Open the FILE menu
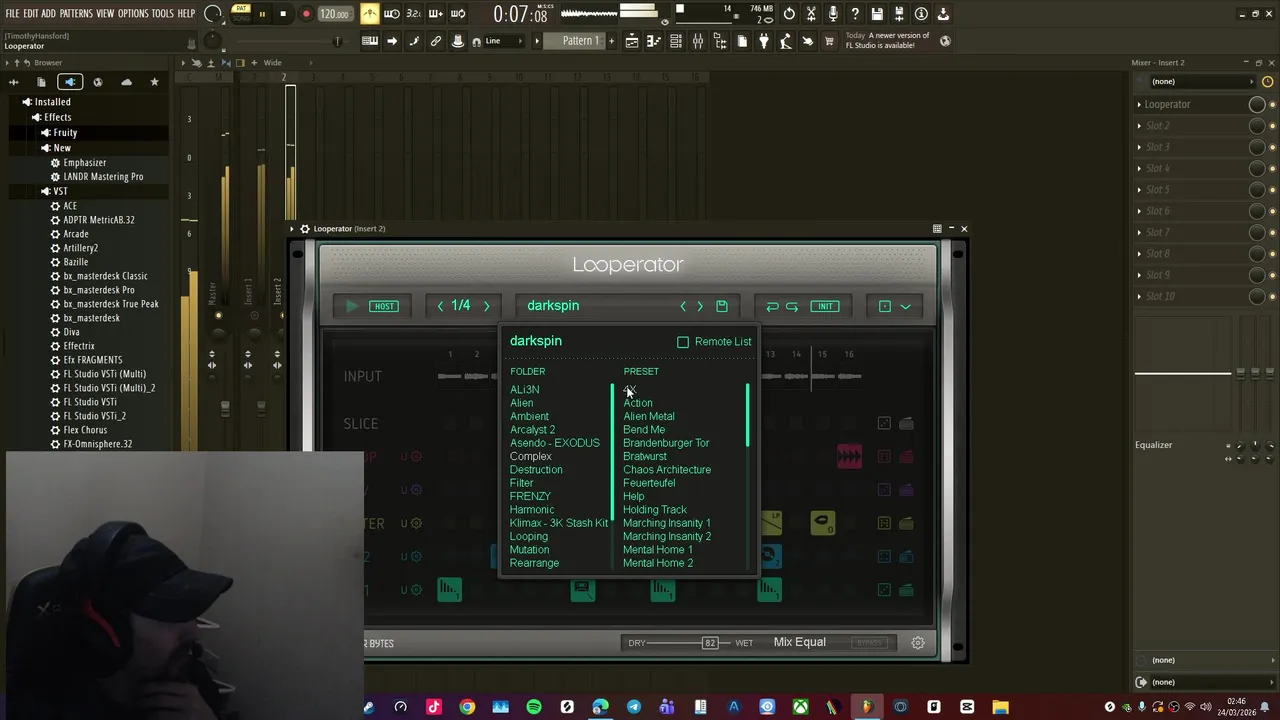The width and height of the screenshot is (1280, 720). (12, 14)
